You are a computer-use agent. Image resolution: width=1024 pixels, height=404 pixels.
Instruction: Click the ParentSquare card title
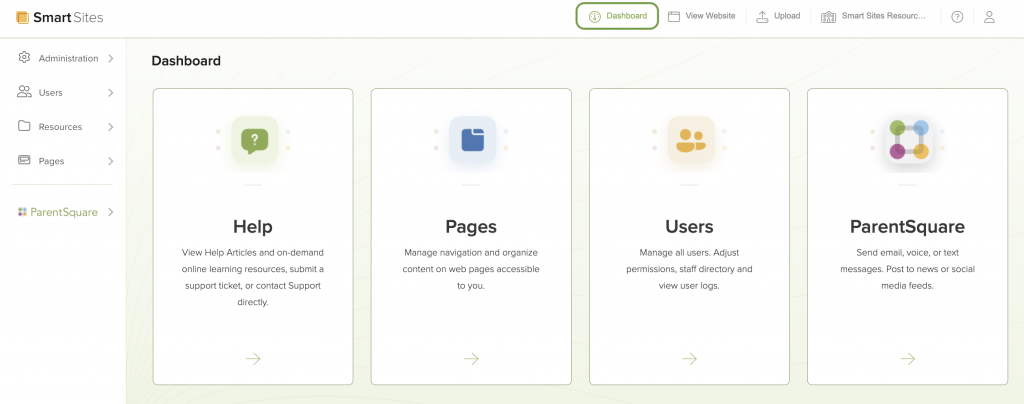[907, 226]
